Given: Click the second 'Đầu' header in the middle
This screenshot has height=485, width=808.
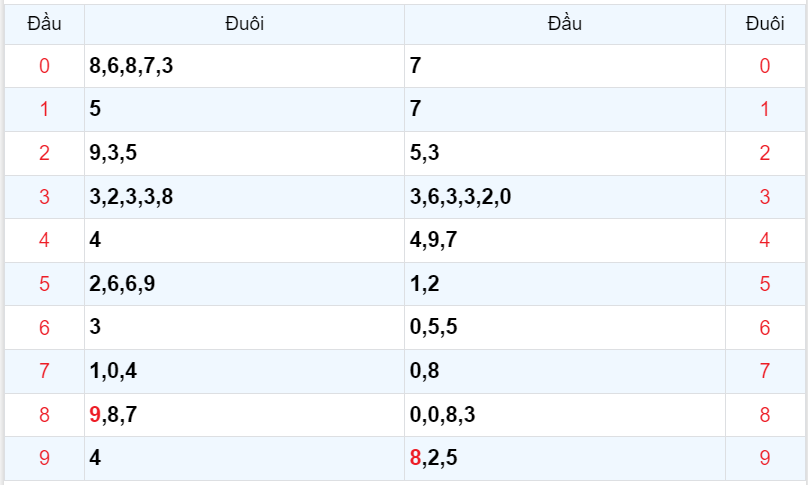Looking at the screenshot, I should coord(565,24).
